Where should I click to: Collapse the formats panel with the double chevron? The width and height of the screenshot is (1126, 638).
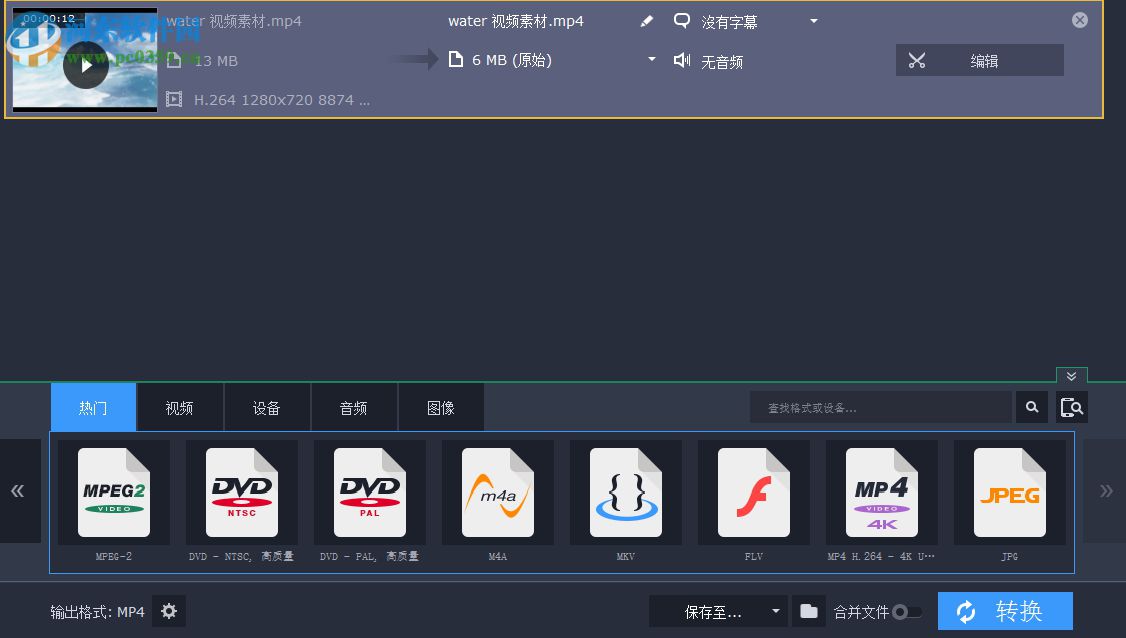[x=1071, y=377]
